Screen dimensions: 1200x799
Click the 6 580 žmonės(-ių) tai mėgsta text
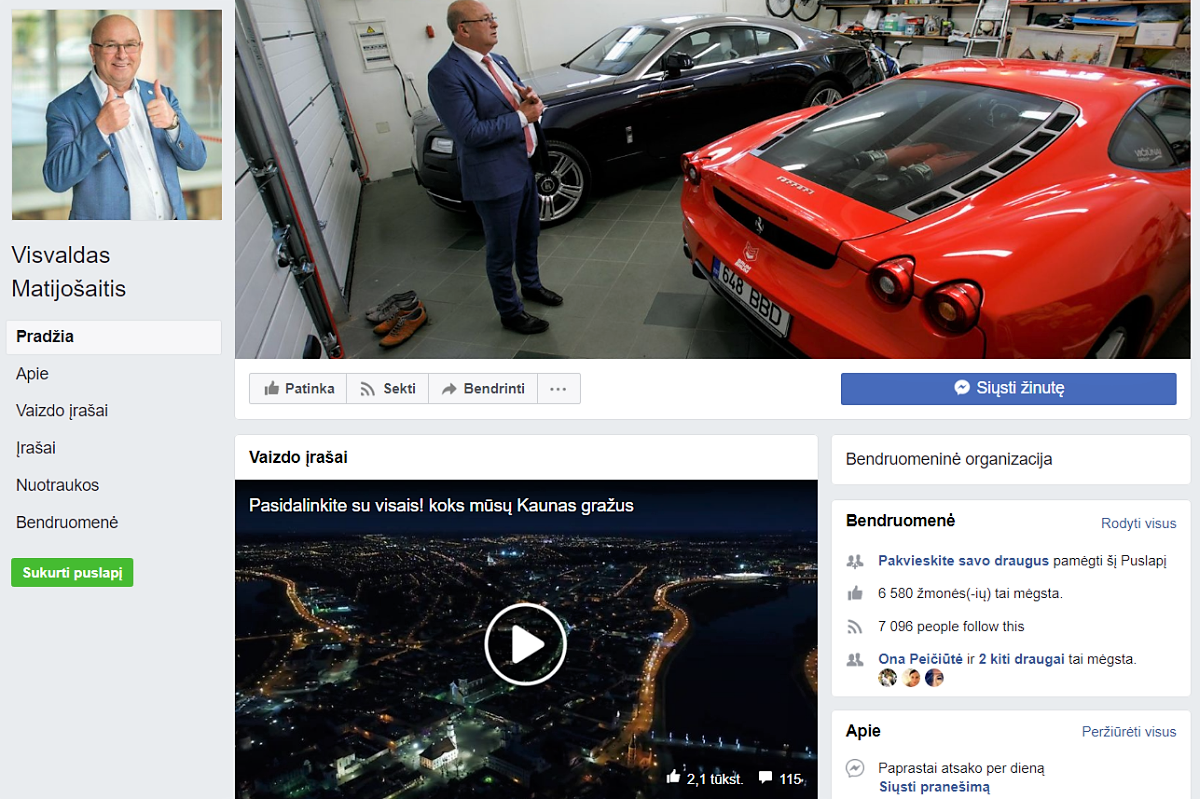click(x=970, y=593)
